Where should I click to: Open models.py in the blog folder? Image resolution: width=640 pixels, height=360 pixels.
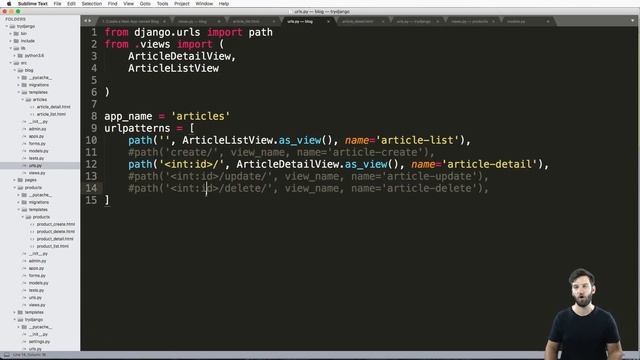38,151
